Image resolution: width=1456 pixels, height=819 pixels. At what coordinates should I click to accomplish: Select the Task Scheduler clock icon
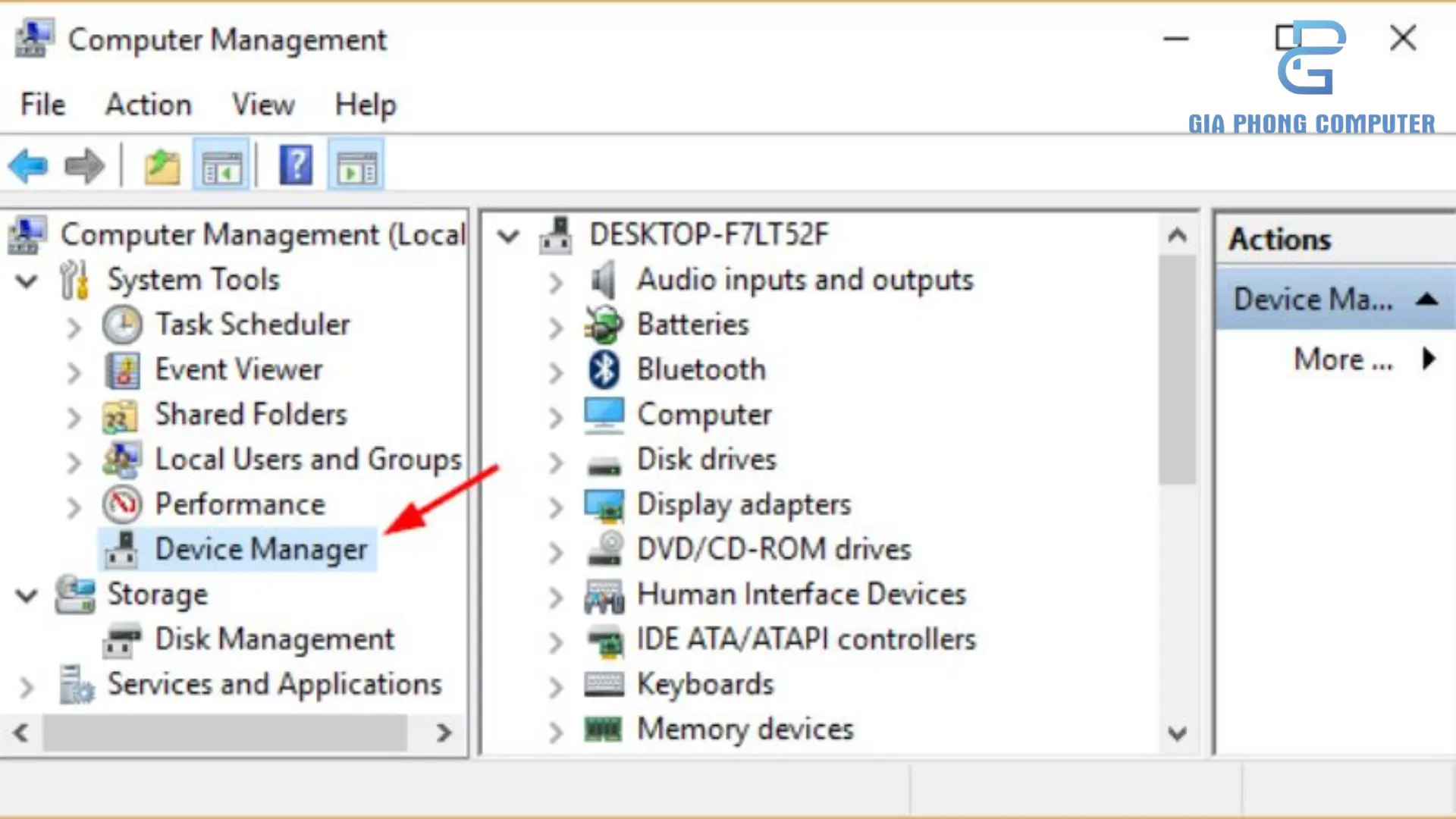click(121, 325)
